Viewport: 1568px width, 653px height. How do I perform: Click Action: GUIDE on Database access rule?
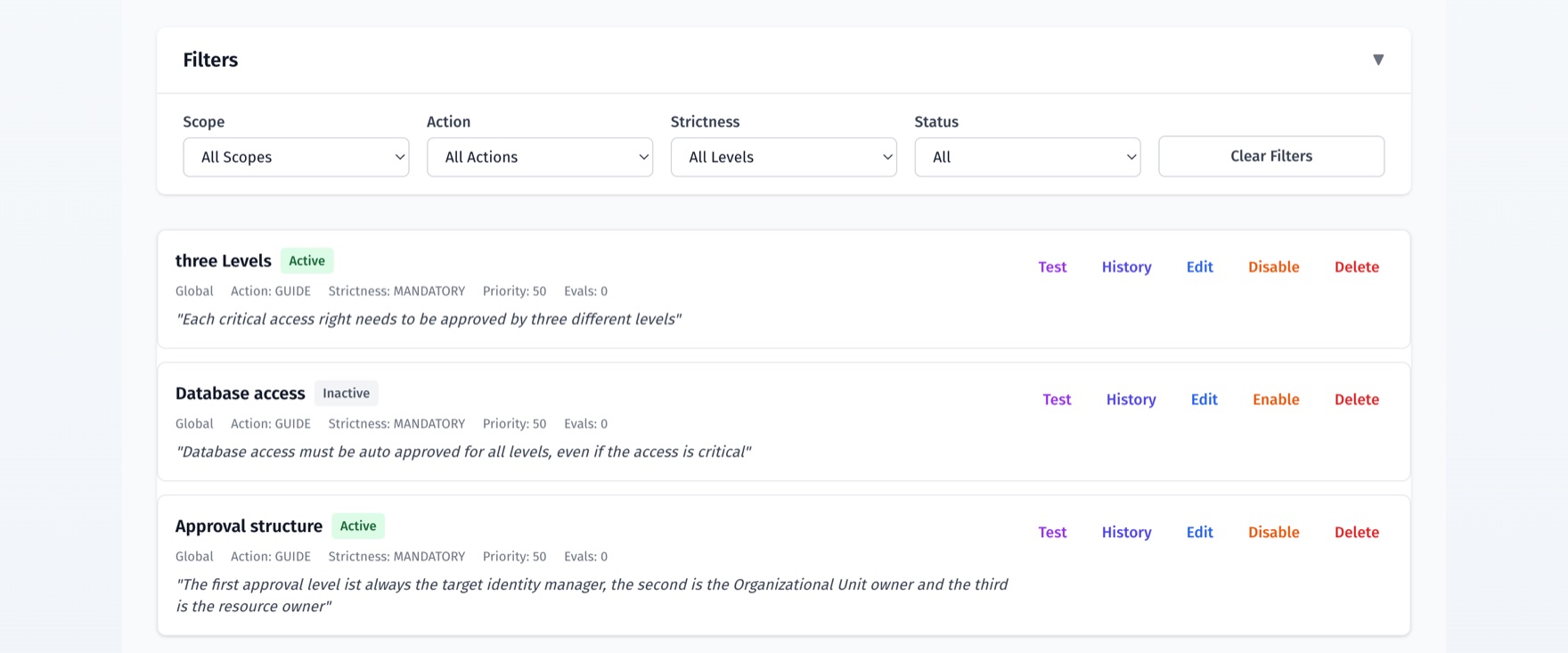(271, 423)
